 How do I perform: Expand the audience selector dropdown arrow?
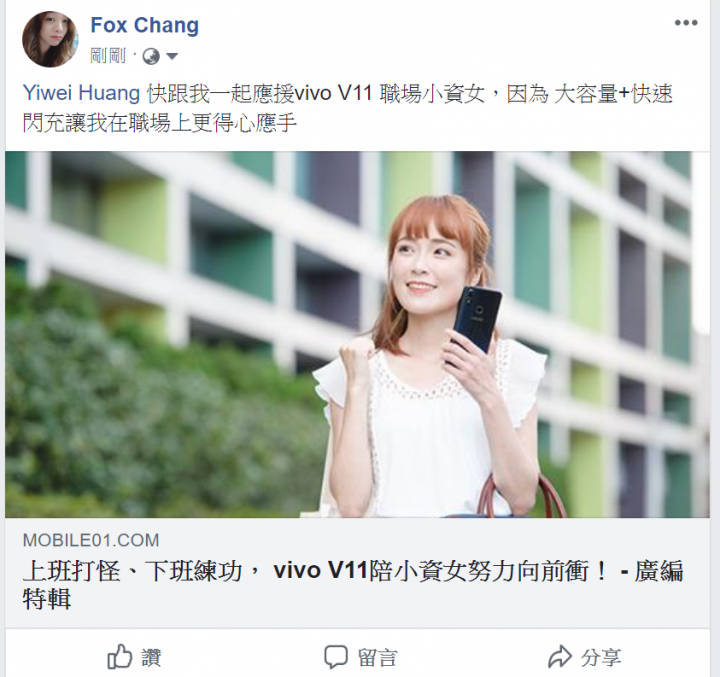(x=172, y=56)
